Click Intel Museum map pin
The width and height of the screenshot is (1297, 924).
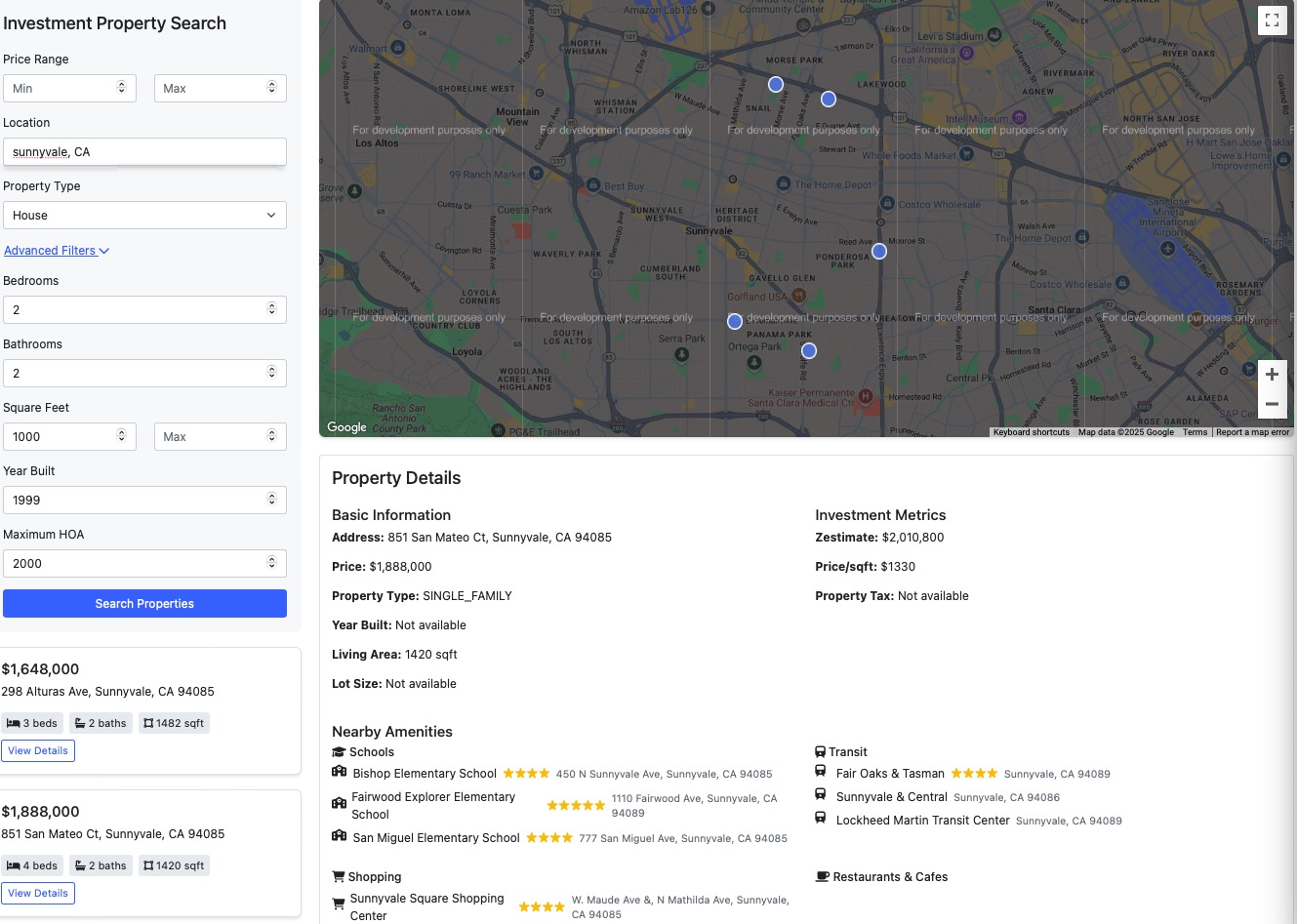tap(1018, 118)
